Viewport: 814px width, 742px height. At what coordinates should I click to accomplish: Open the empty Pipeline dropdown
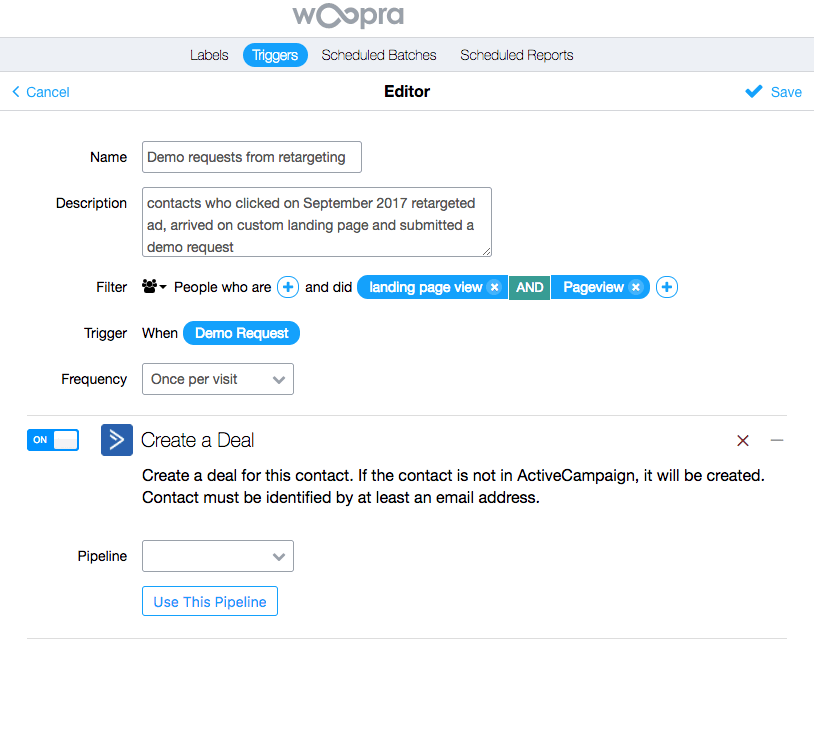click(217, 556)
